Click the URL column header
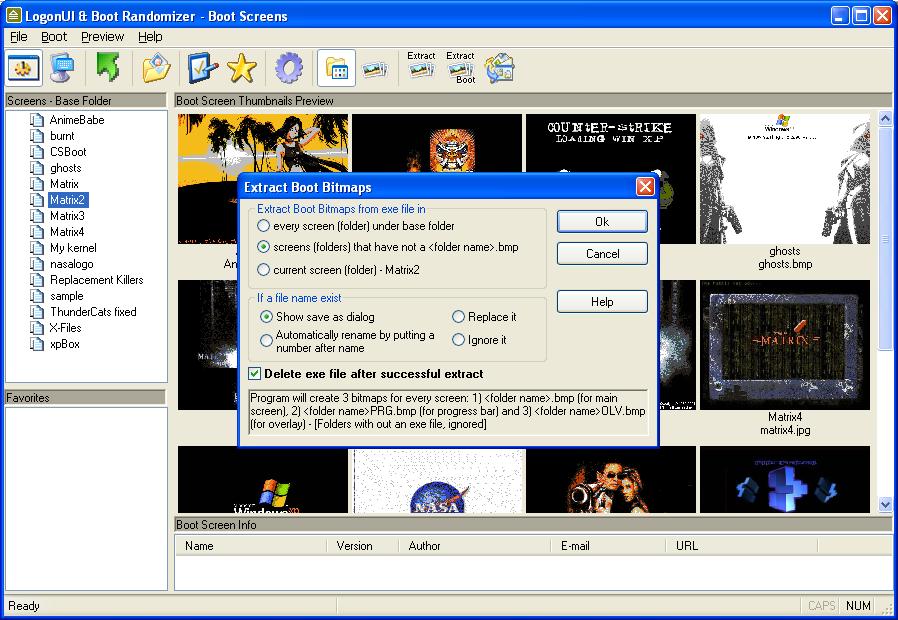Image resolution: width=898 pixels, height=620 pixels. [742, 546]
